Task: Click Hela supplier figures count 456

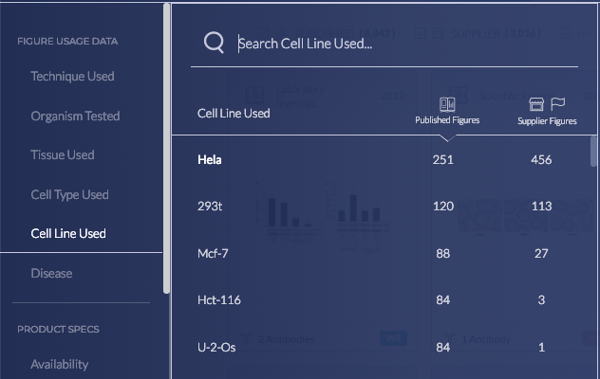Action: [x=541, y=160]
